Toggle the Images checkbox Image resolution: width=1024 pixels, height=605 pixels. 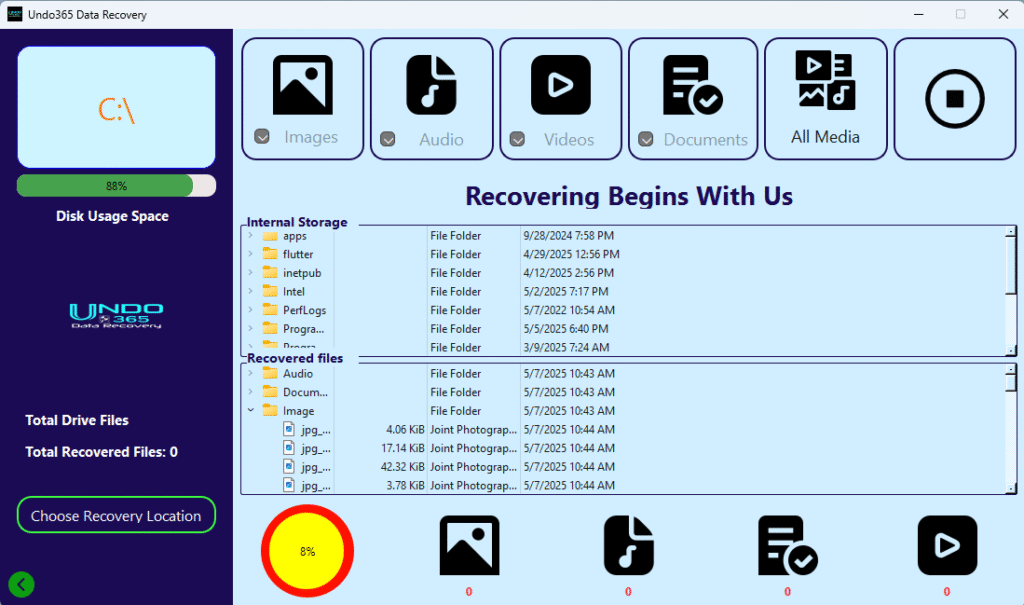(x=262, y=137)
